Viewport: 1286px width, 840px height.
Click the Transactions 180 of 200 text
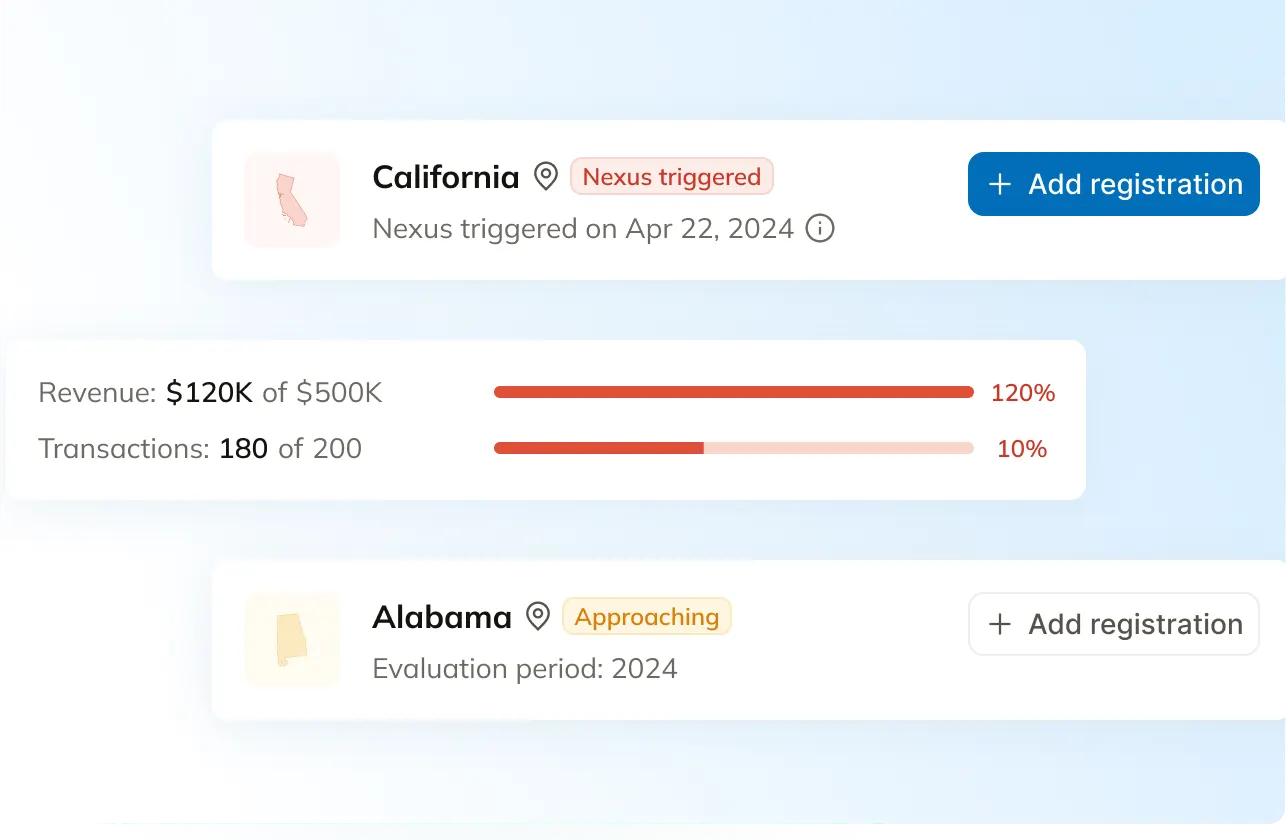pos(200,448)
